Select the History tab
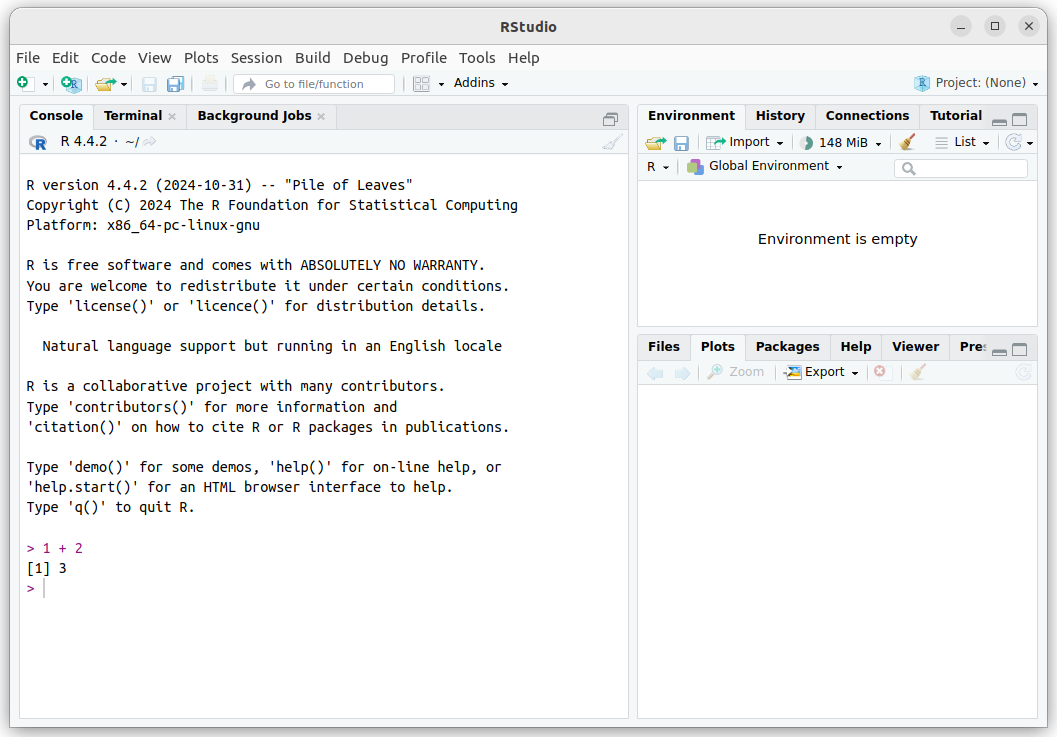1057x737 pixels. 780,116
